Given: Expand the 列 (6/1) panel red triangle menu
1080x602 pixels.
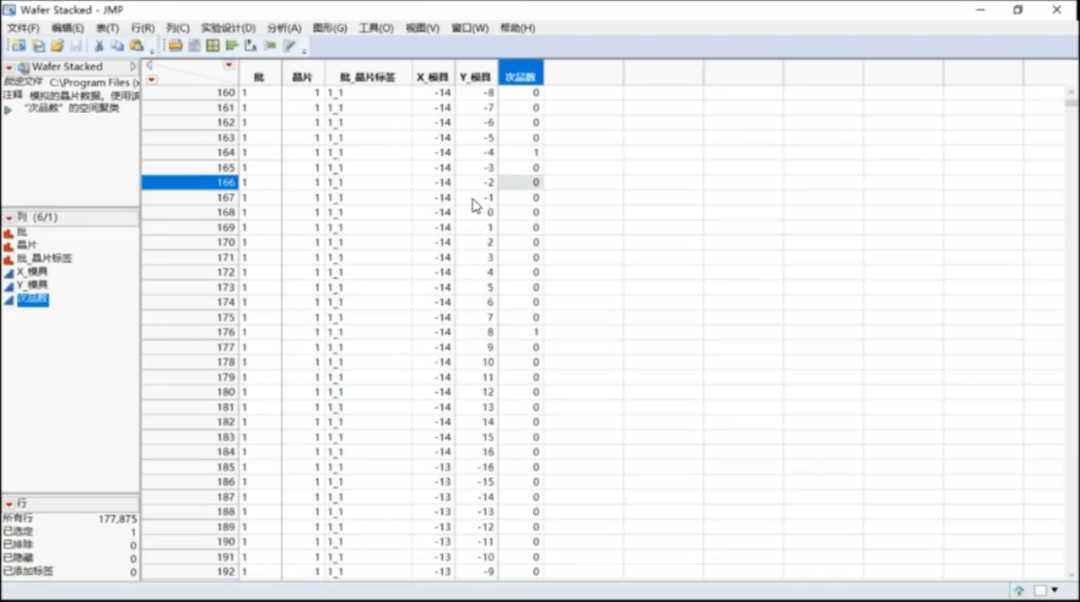Looking at the screenshot, I should pyautogui.click(x=9, y=218).
